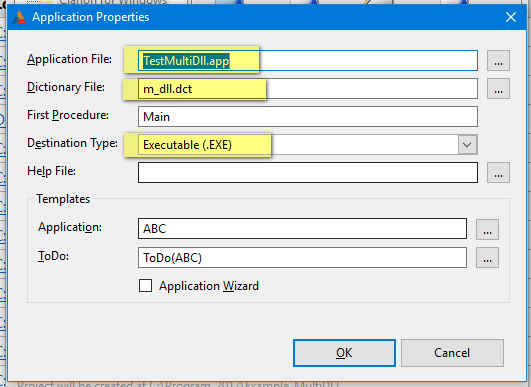Select the Destination Type combo box field

[308, 145]
